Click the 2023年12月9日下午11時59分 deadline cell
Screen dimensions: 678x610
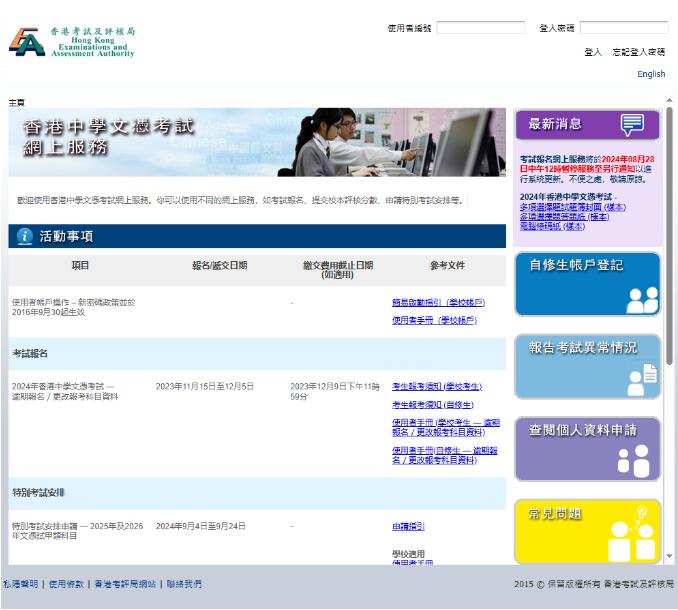335,391
